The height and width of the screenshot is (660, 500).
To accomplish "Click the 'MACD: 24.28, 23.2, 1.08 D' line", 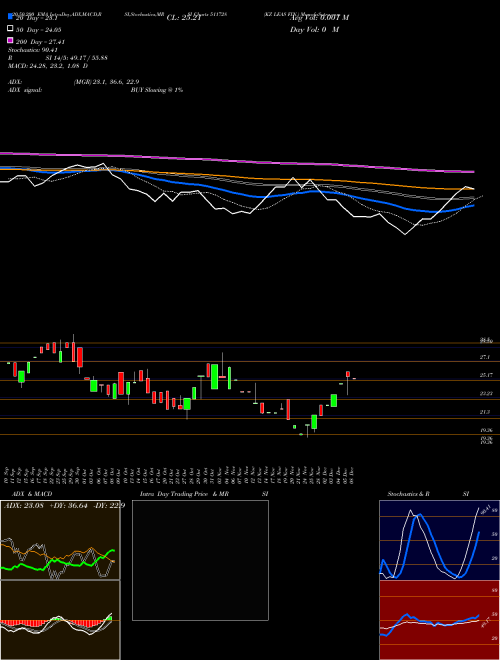I will pos(48,66).
